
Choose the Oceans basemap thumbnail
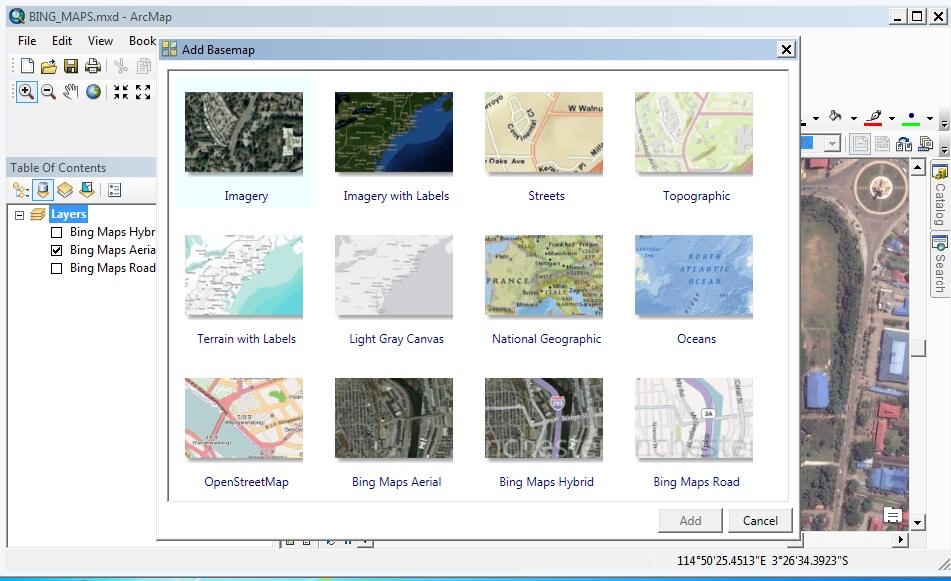point(694,275)
